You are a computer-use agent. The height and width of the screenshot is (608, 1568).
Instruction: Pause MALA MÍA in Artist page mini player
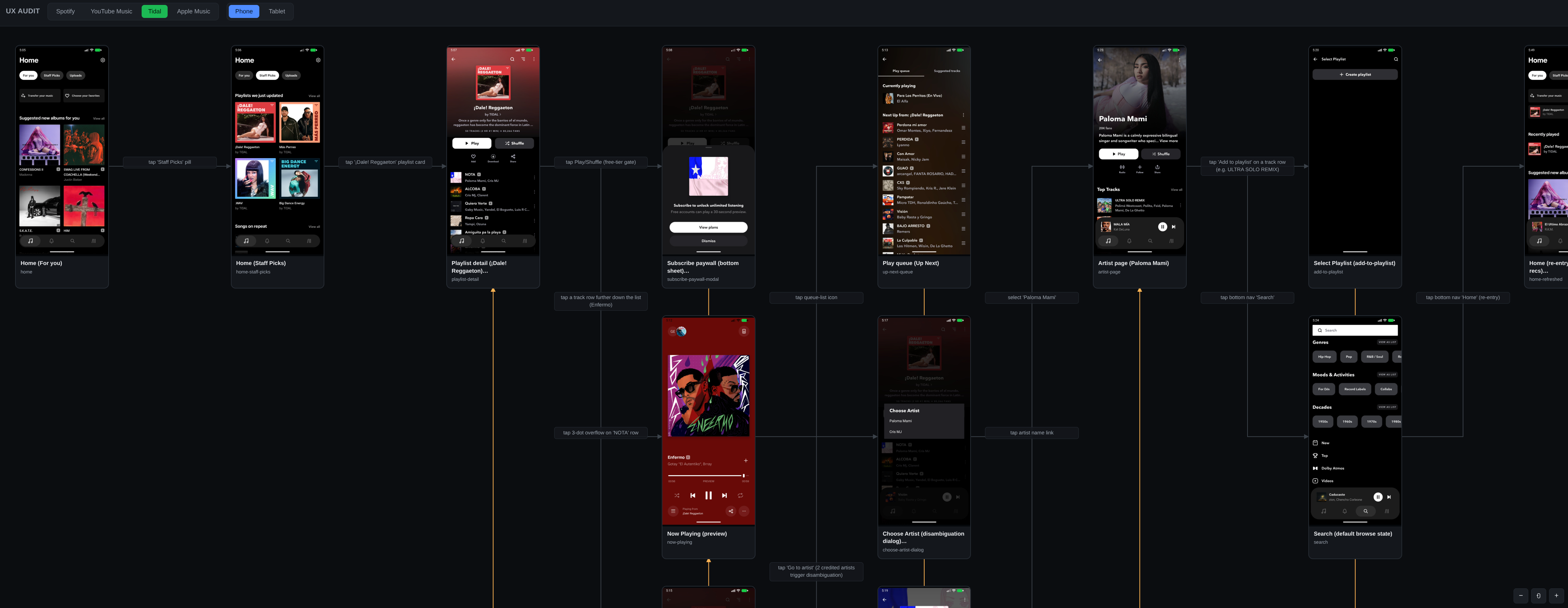point(1162,227)
